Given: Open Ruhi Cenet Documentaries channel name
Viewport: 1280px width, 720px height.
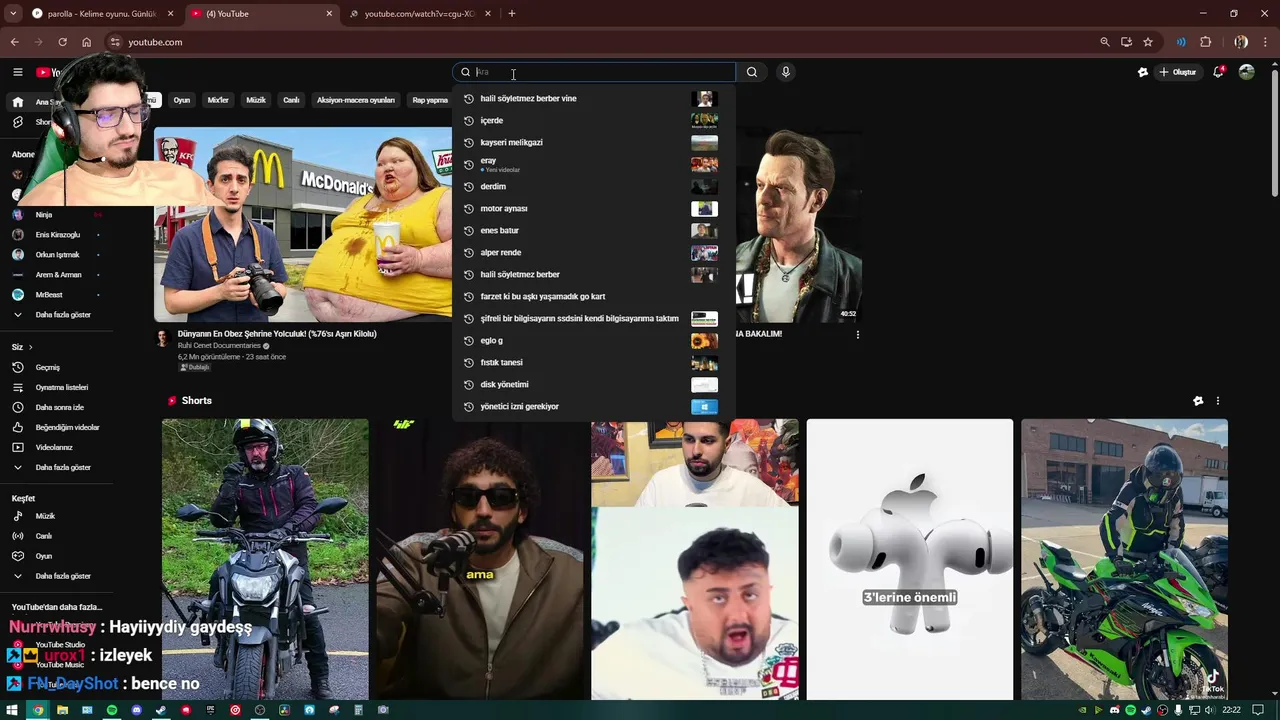Looking at the screenshot, I should [x=219, y=346].
